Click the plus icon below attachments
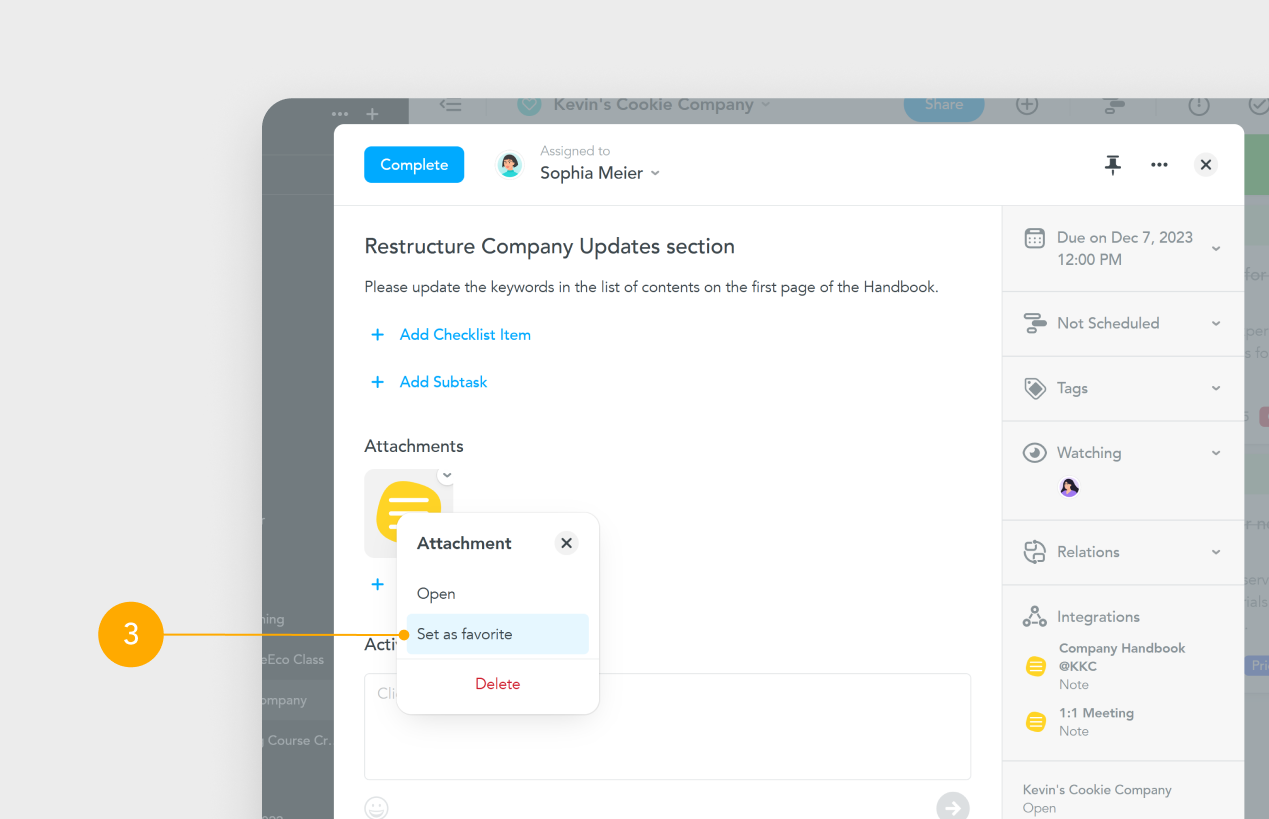 (377, 584)
